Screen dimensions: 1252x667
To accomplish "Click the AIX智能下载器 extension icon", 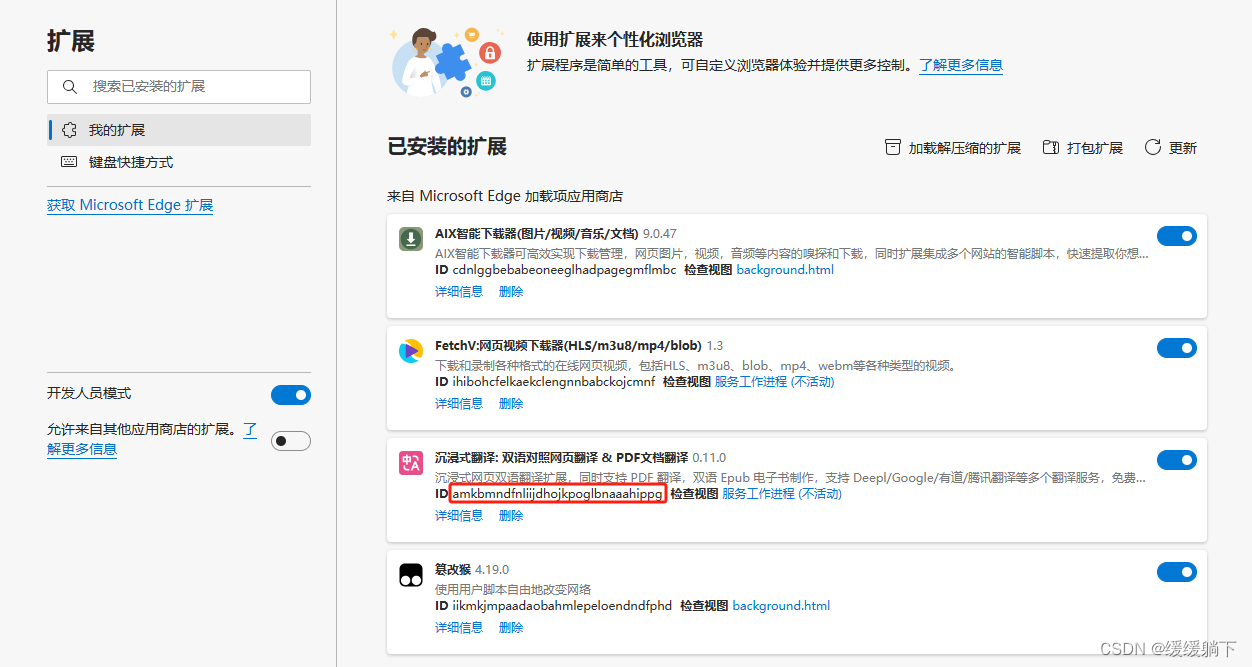I will coord(411,239).
